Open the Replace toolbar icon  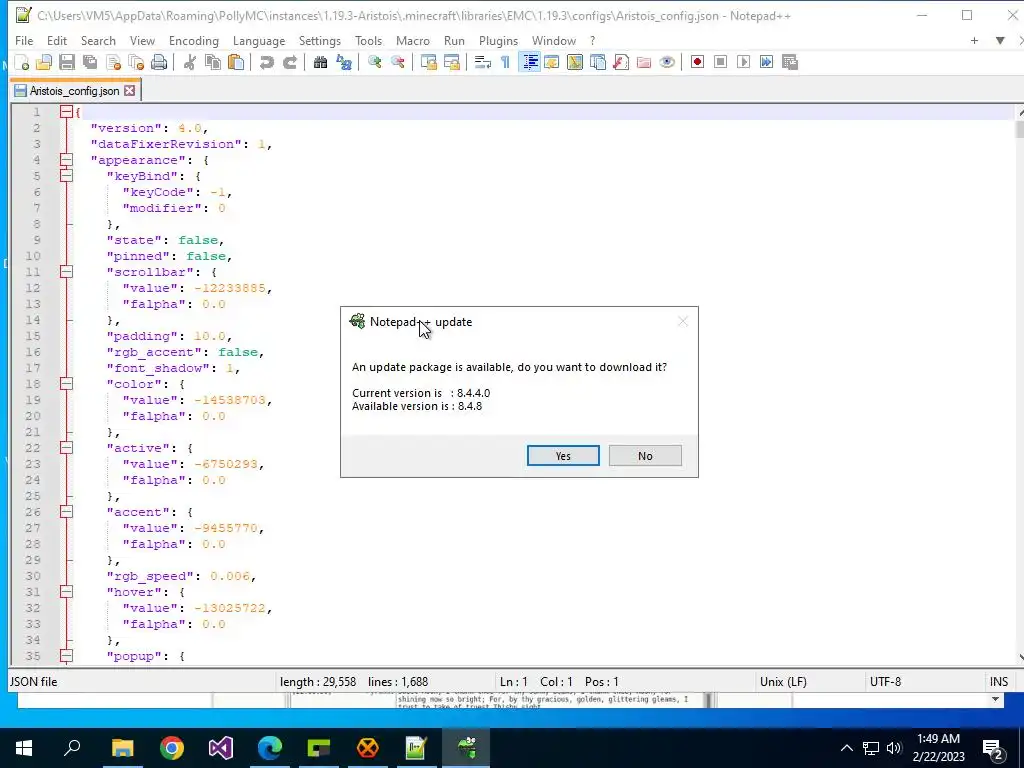pyautogui.click(x=344, y=63)
